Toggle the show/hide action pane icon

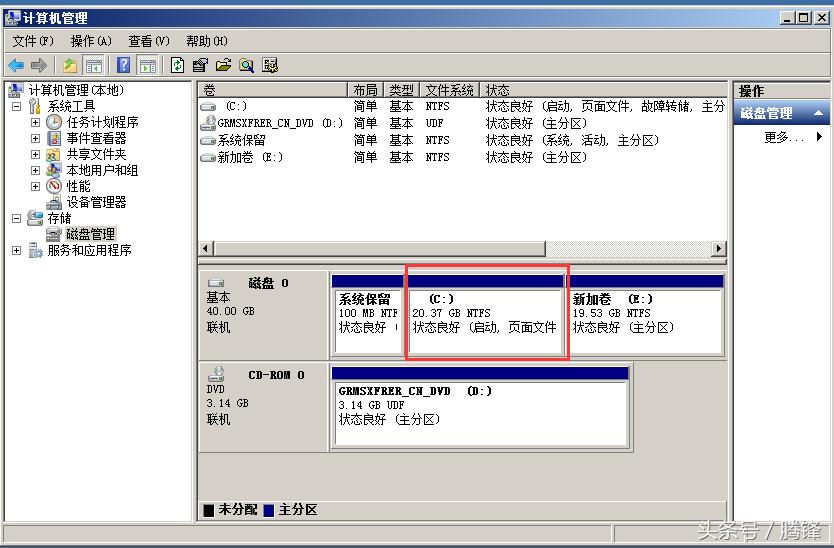click(x=147, y=65)
